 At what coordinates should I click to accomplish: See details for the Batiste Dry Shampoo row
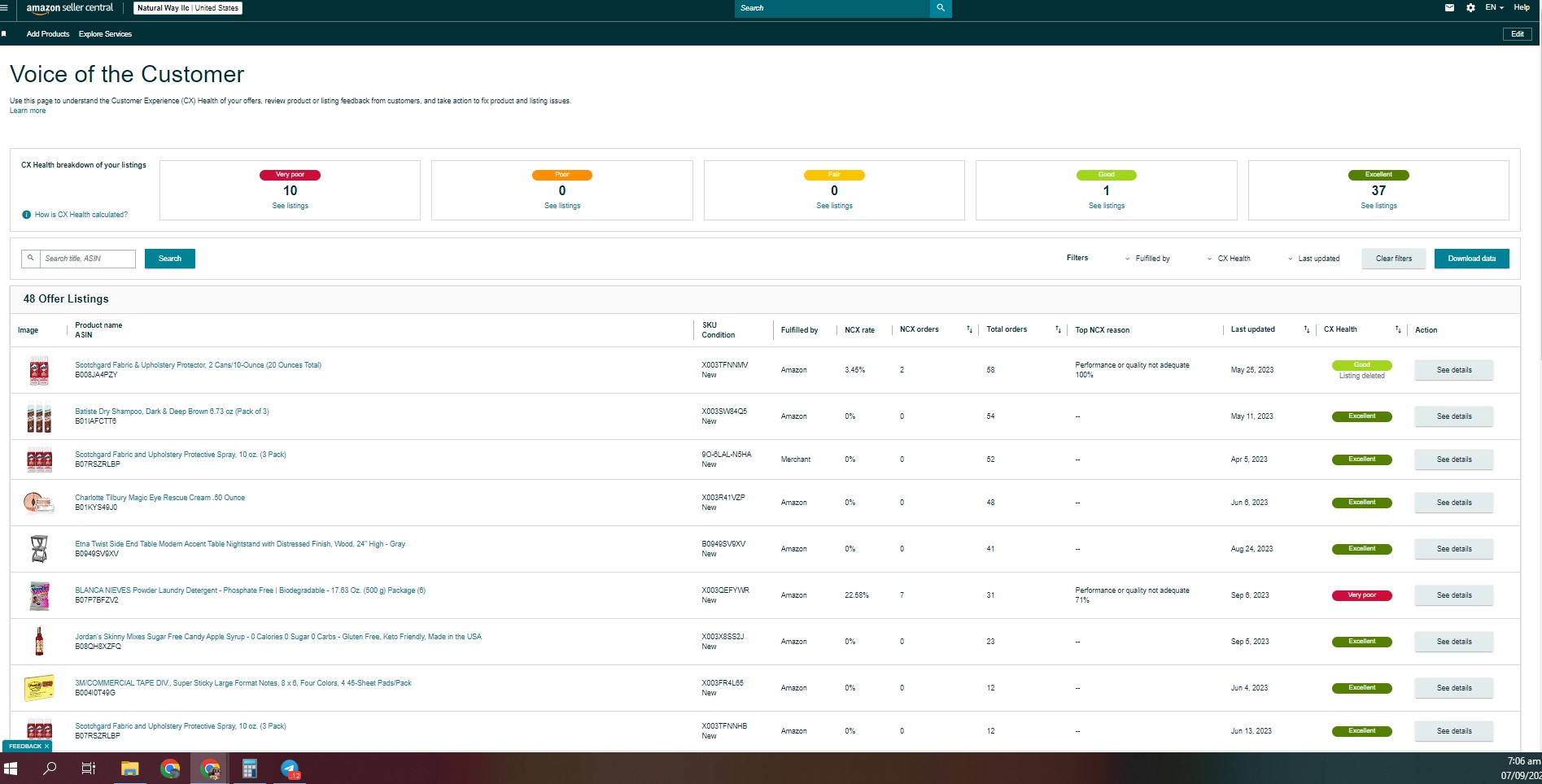point(1454,416)
